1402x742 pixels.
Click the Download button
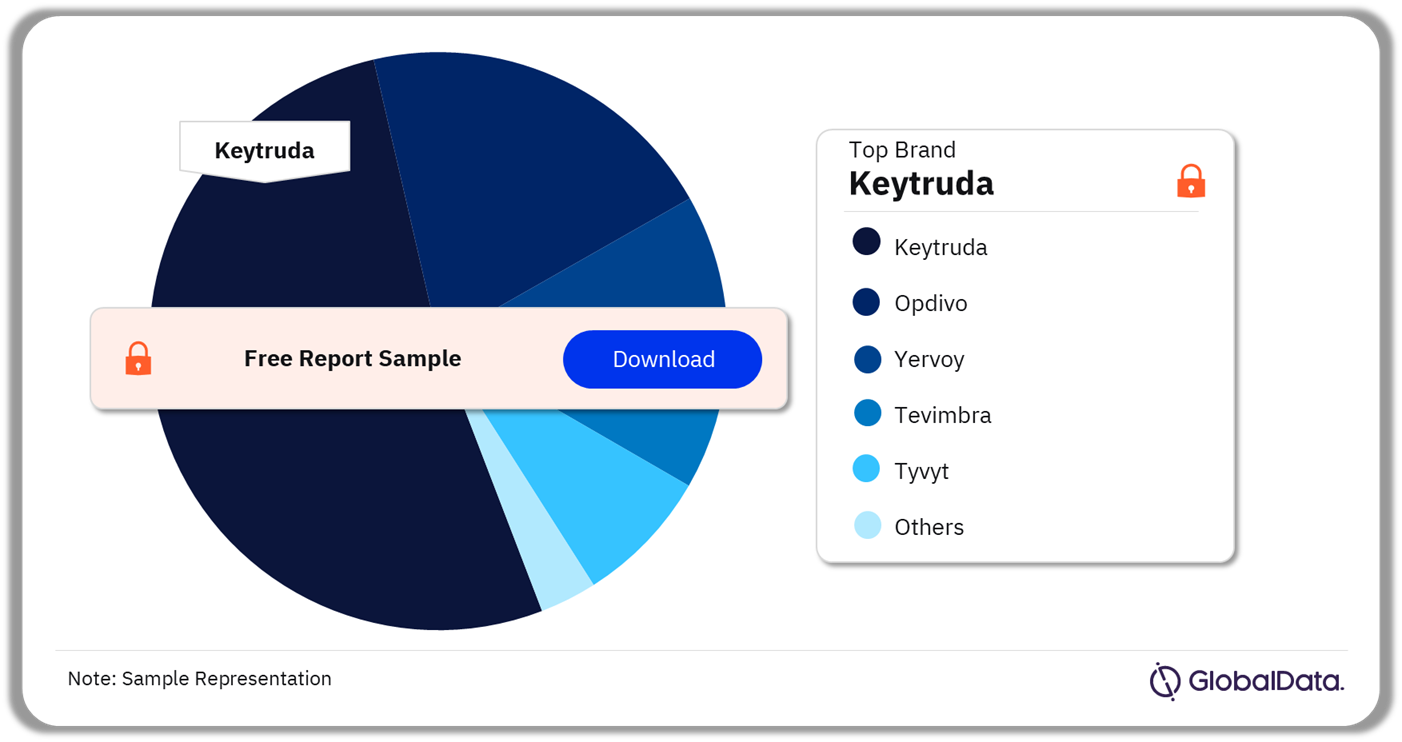click(662, 359)
